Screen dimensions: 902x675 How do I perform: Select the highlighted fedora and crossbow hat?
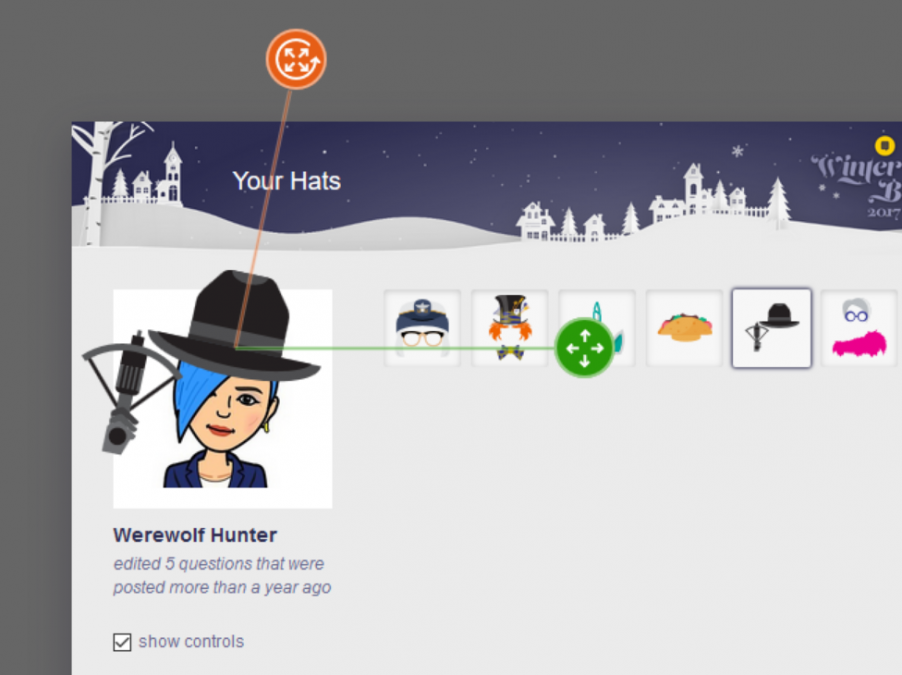771,328
